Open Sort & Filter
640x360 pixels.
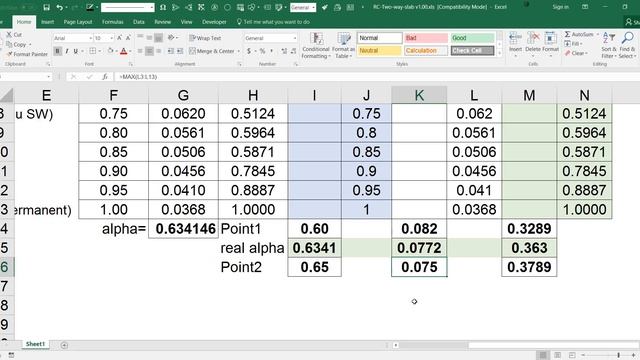pyautogui.click(x=609, y=45)
